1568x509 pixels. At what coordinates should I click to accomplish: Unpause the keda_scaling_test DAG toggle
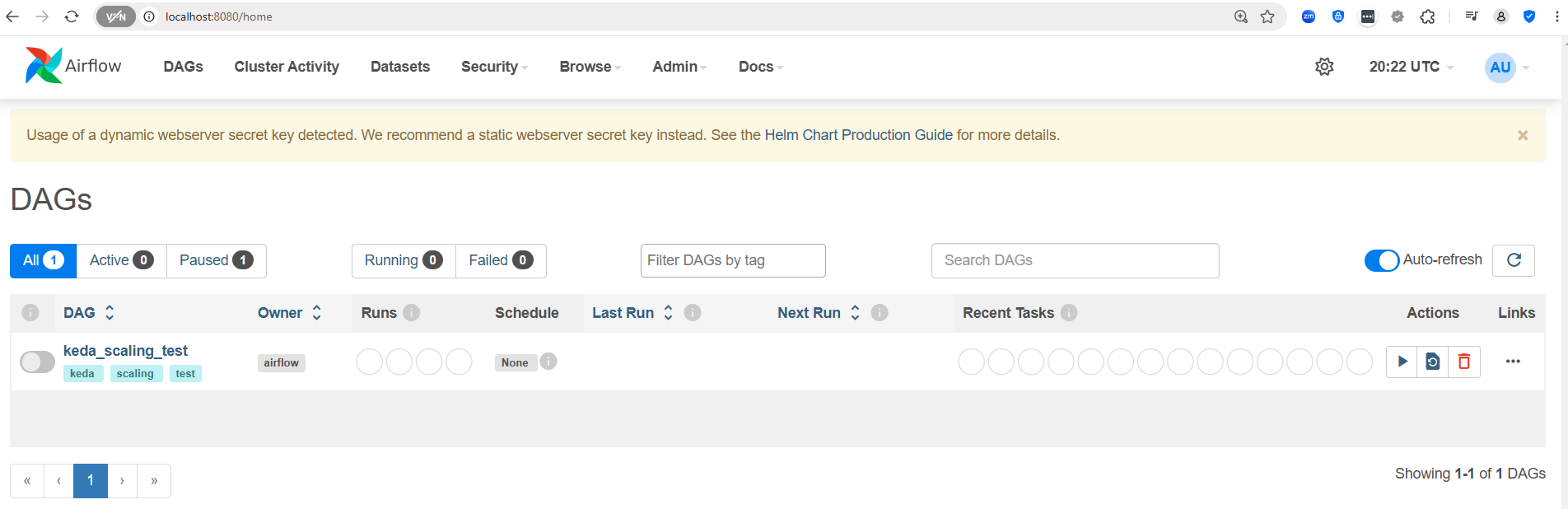click(x=37, y=362)
